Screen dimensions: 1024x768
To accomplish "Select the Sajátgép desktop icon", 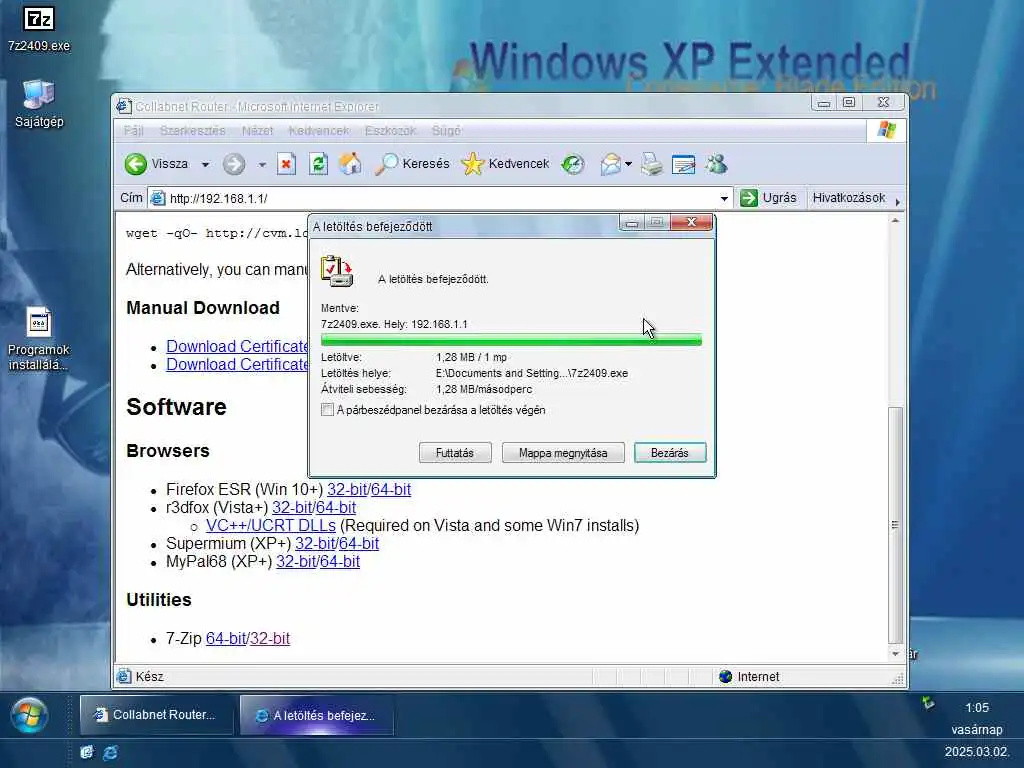I will (39, 104).
